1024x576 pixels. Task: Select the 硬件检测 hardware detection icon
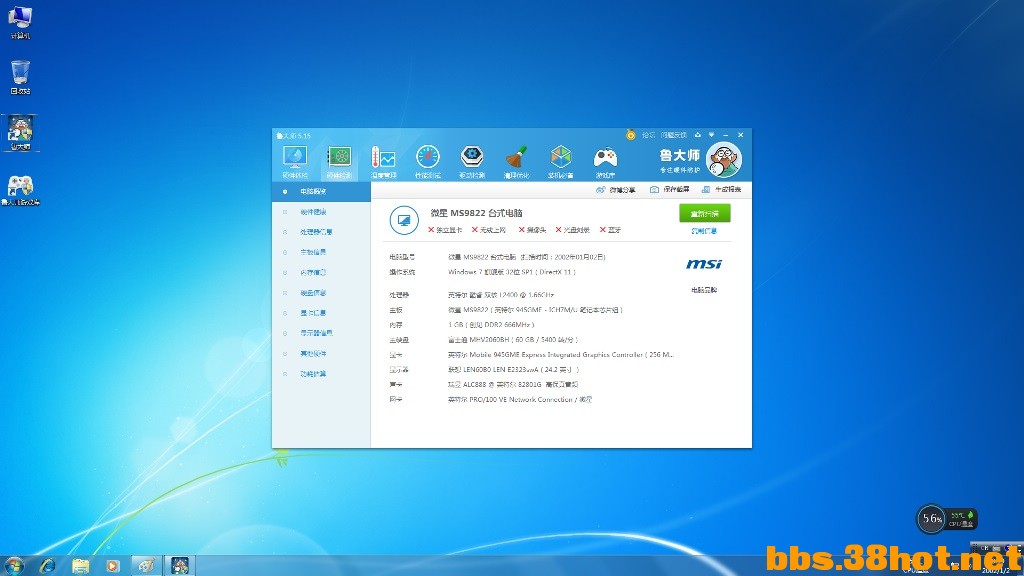pos(339,161)
